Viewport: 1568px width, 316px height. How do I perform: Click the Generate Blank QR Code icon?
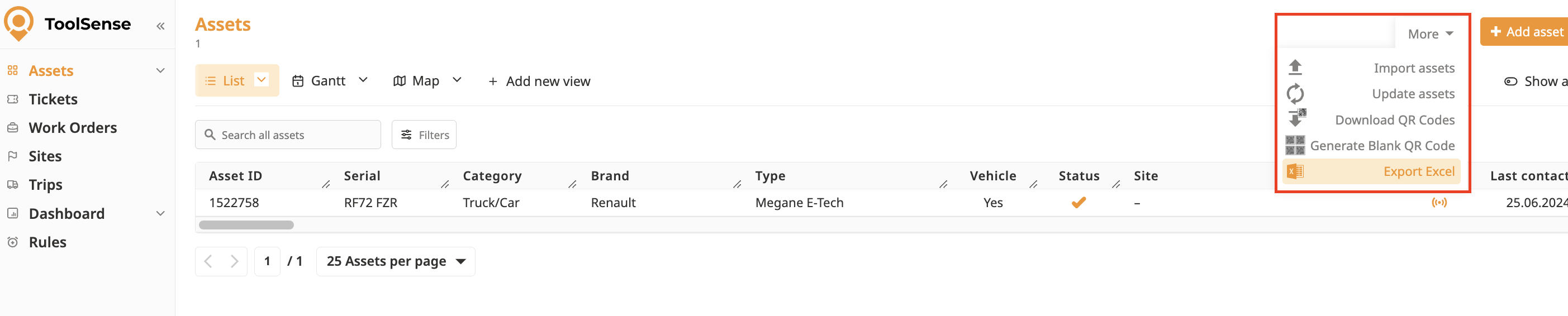click(x=1295, y=145)
